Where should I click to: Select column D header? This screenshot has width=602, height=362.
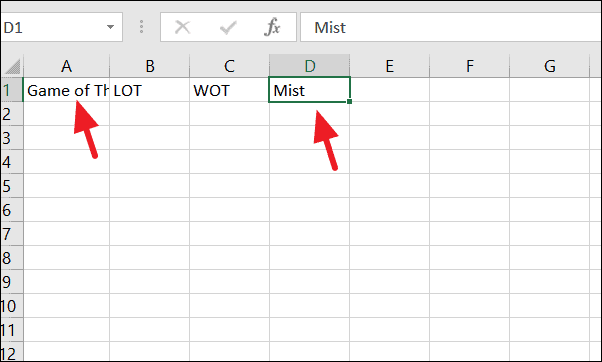pos(309,66)
